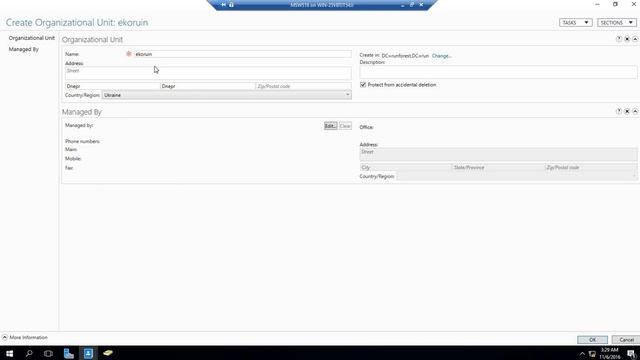640x360 pixels.
Task: Click the Change... link next to Create in
Action: [x=441, y=56]
